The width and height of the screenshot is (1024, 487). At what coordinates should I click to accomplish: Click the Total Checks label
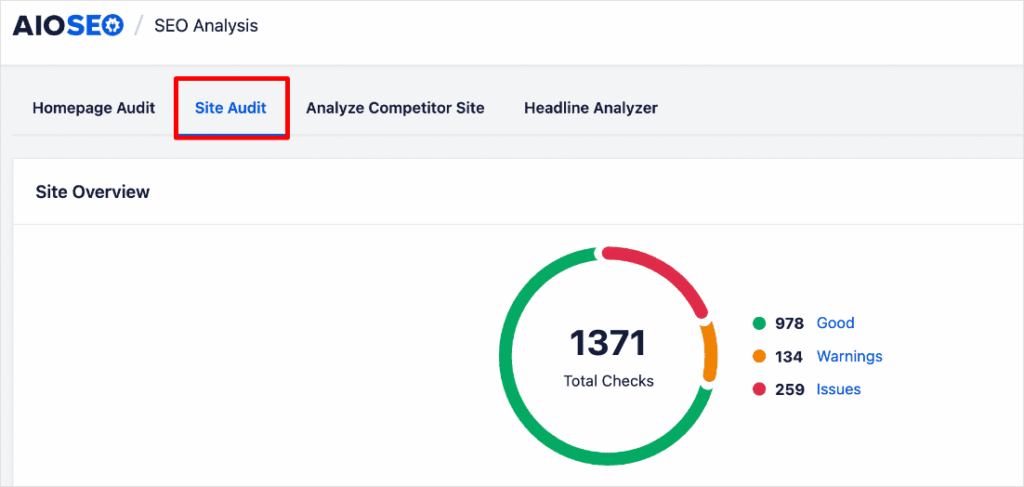click(609, 381)
